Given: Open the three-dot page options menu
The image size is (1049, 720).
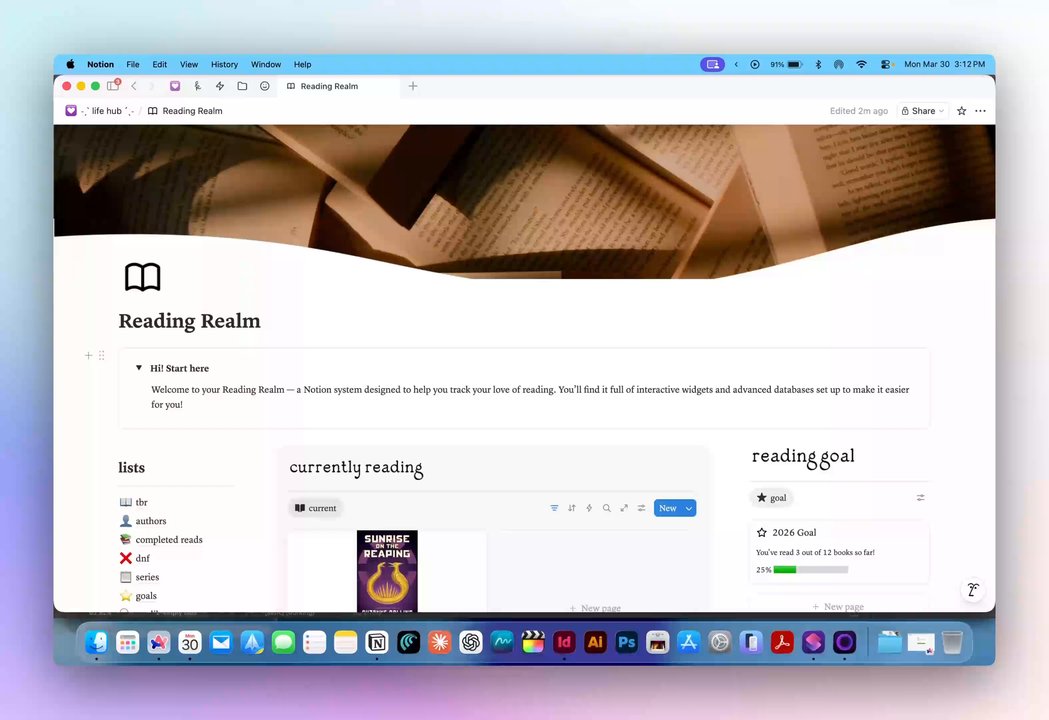Looking at the screenshot, I should (x=980, y=111).
